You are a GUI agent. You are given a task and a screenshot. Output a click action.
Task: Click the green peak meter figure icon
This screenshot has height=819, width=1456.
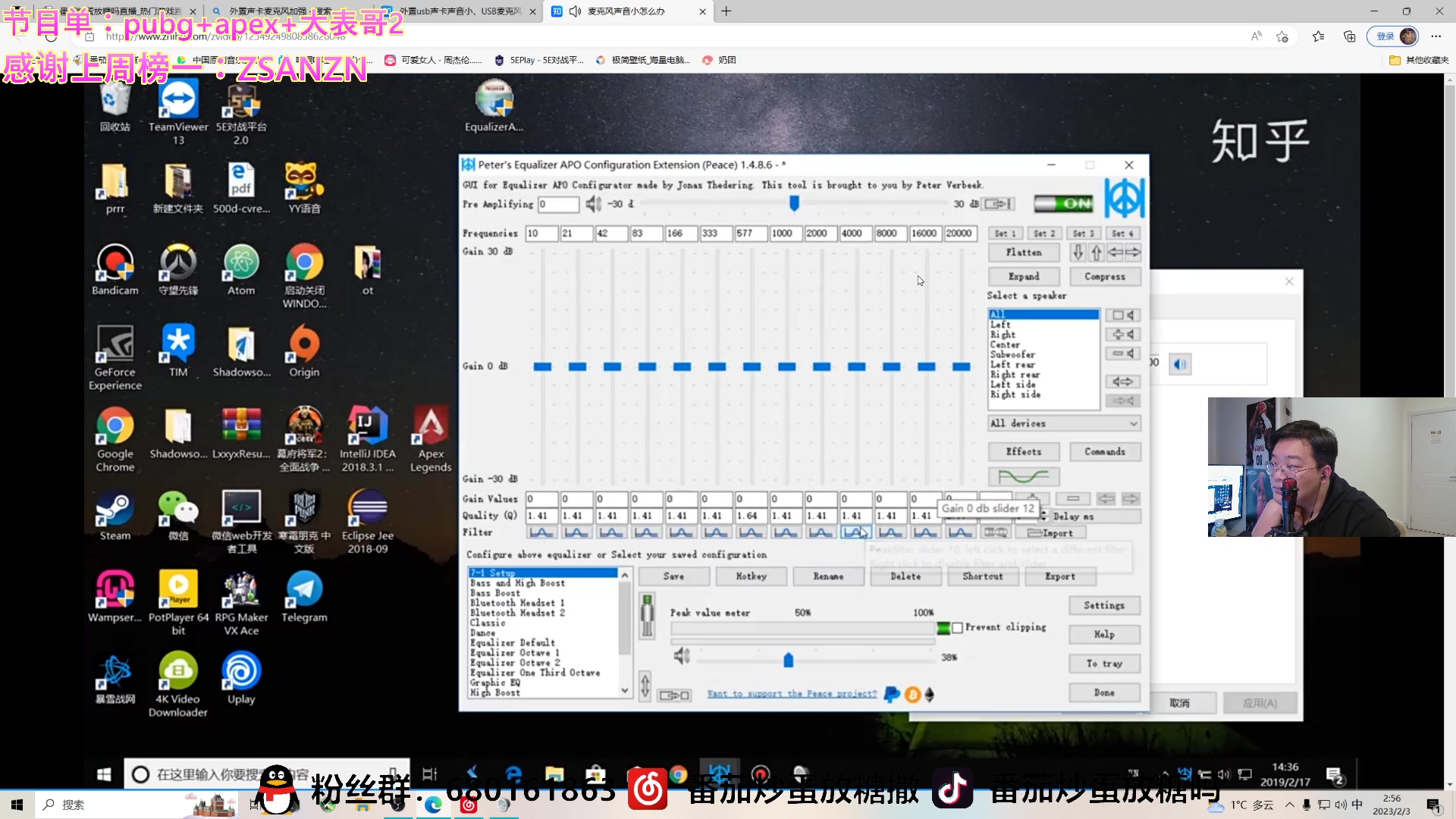point(647,616)
